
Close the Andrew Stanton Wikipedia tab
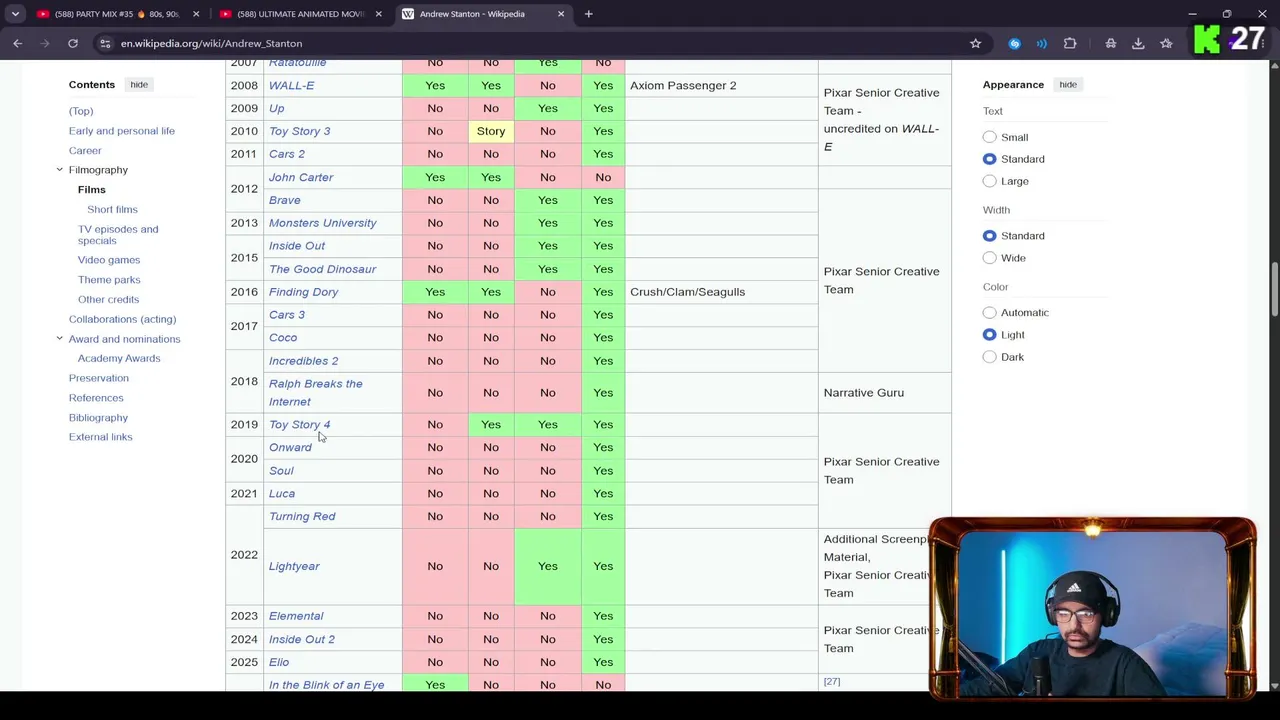(x=561, y=14)
